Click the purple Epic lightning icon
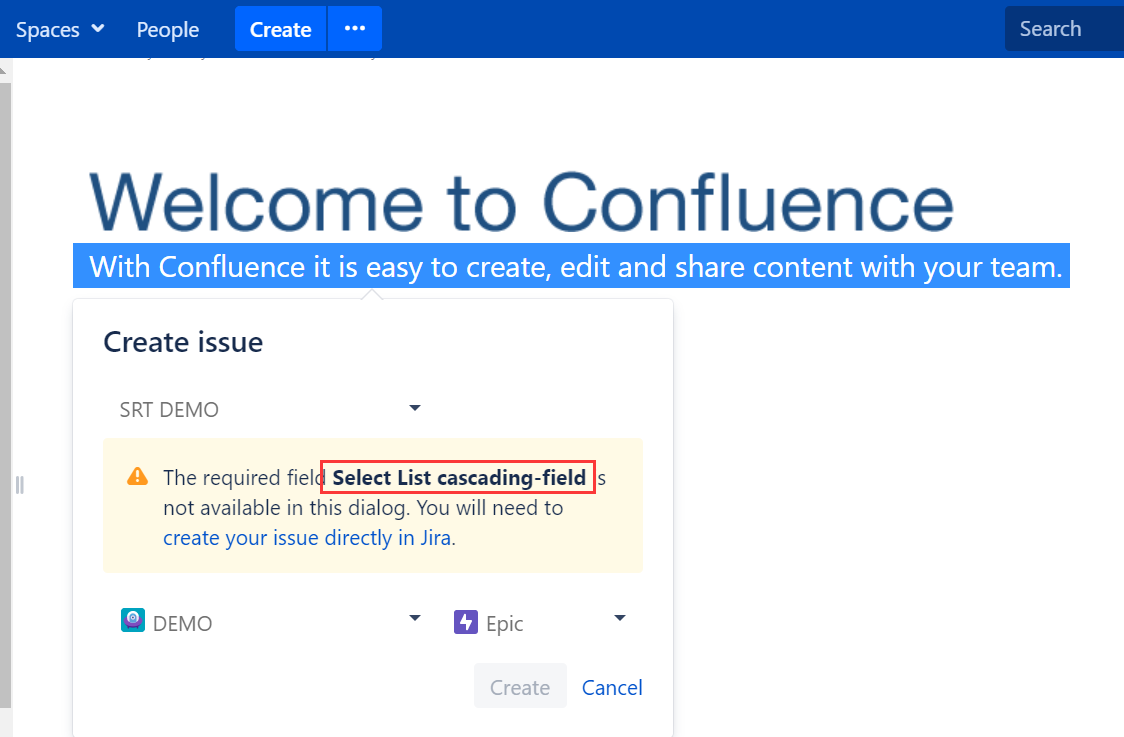Screen dimensions: 1124x737 coord(466,622)
